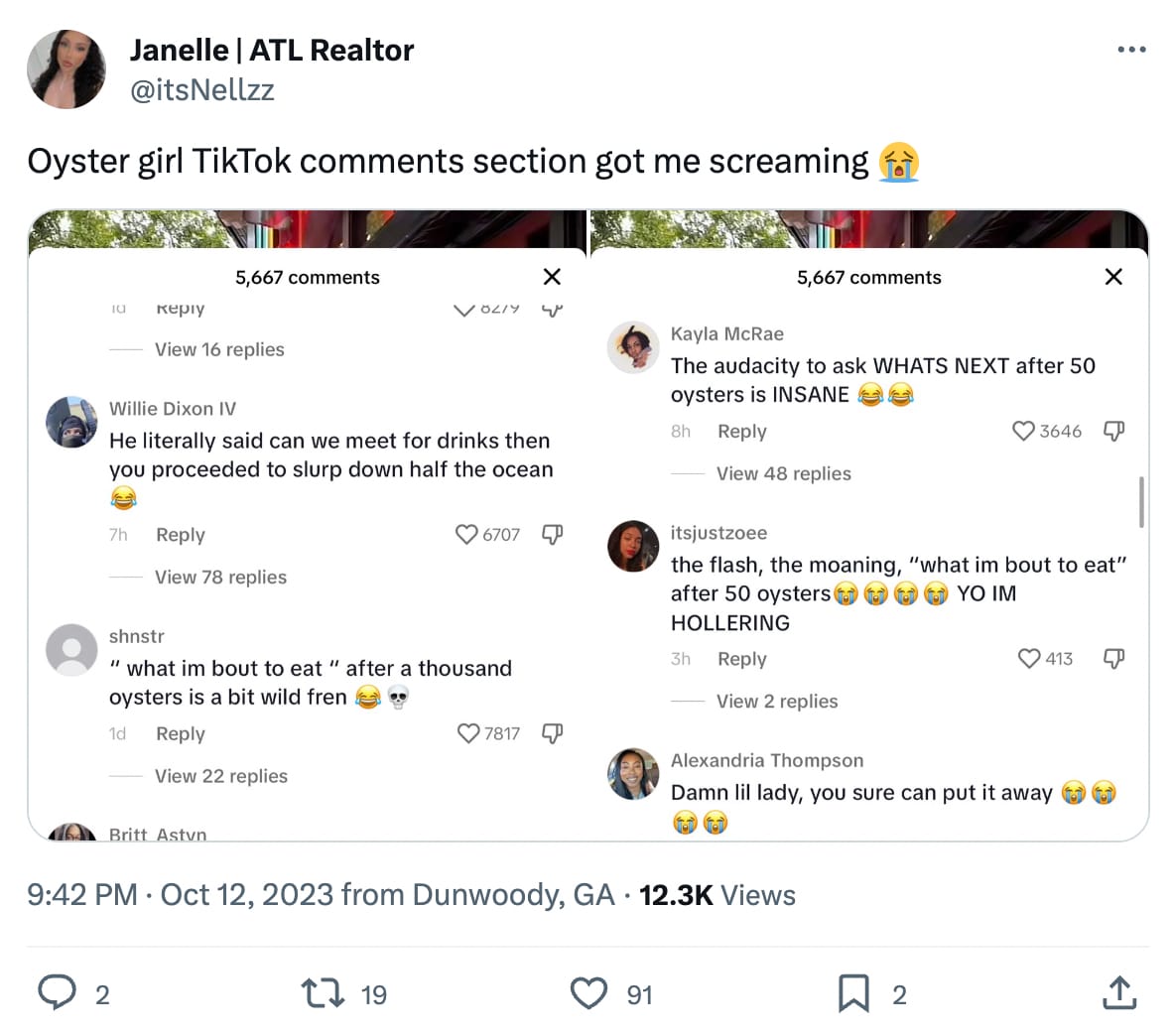Expand View 78 replies
This screenshot has width=1173, height=1036.
coord(220,577)
